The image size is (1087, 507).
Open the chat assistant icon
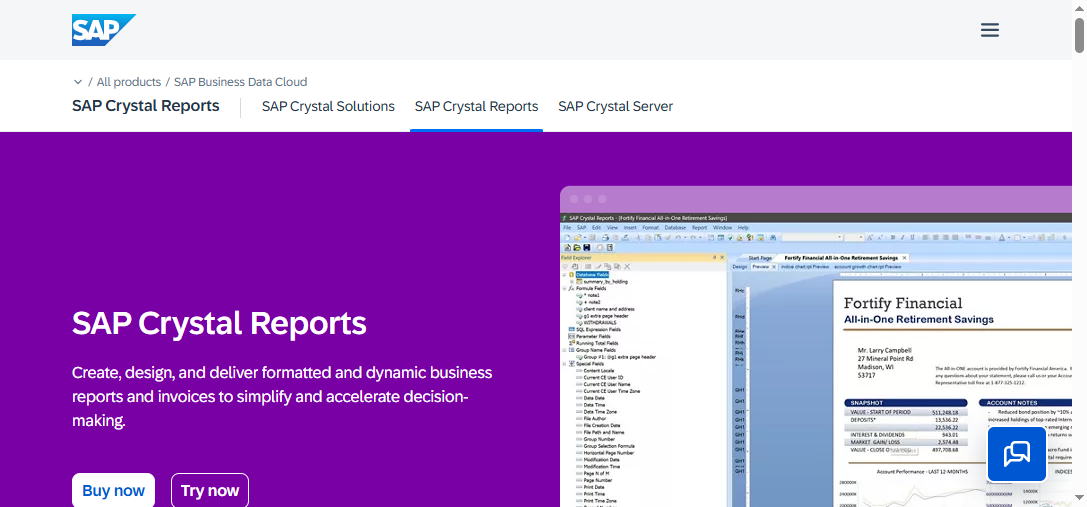pos(1017,454)
